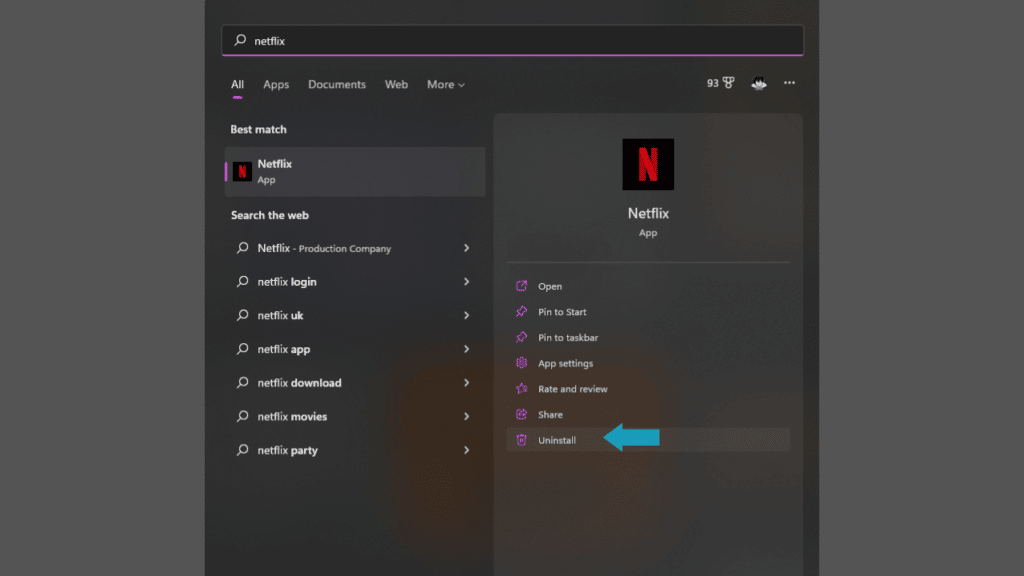Open the More filter dropdown
Viewport: 1024px width, 576px height.
(x=445, y=84)
